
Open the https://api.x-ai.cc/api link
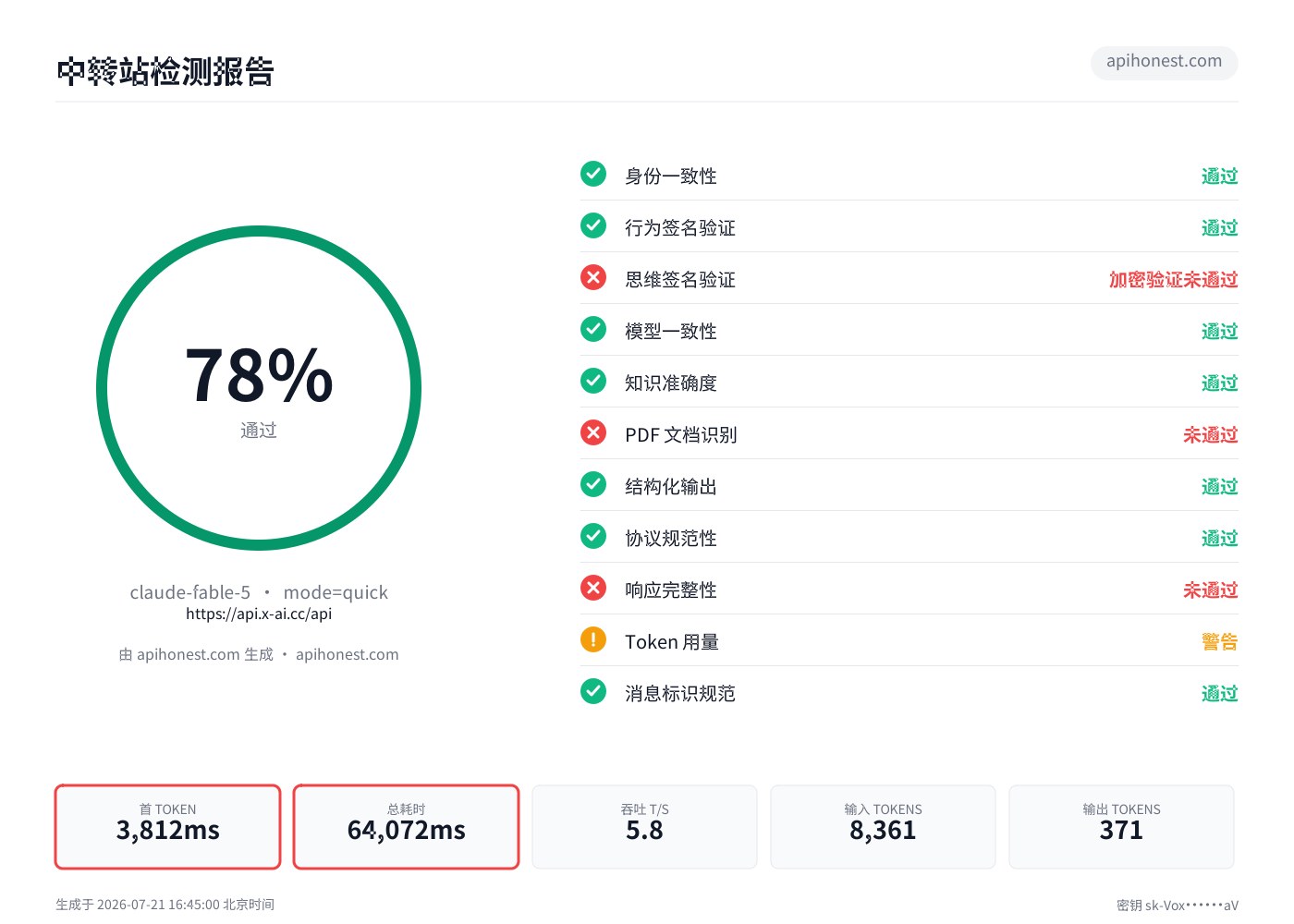pos(259,614)
